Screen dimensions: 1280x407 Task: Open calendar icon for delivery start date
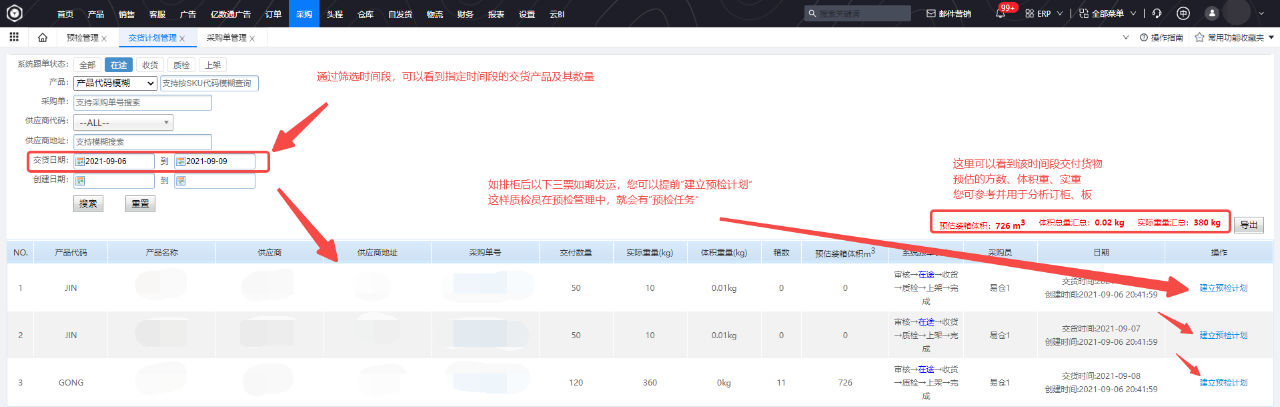point(80,161)
